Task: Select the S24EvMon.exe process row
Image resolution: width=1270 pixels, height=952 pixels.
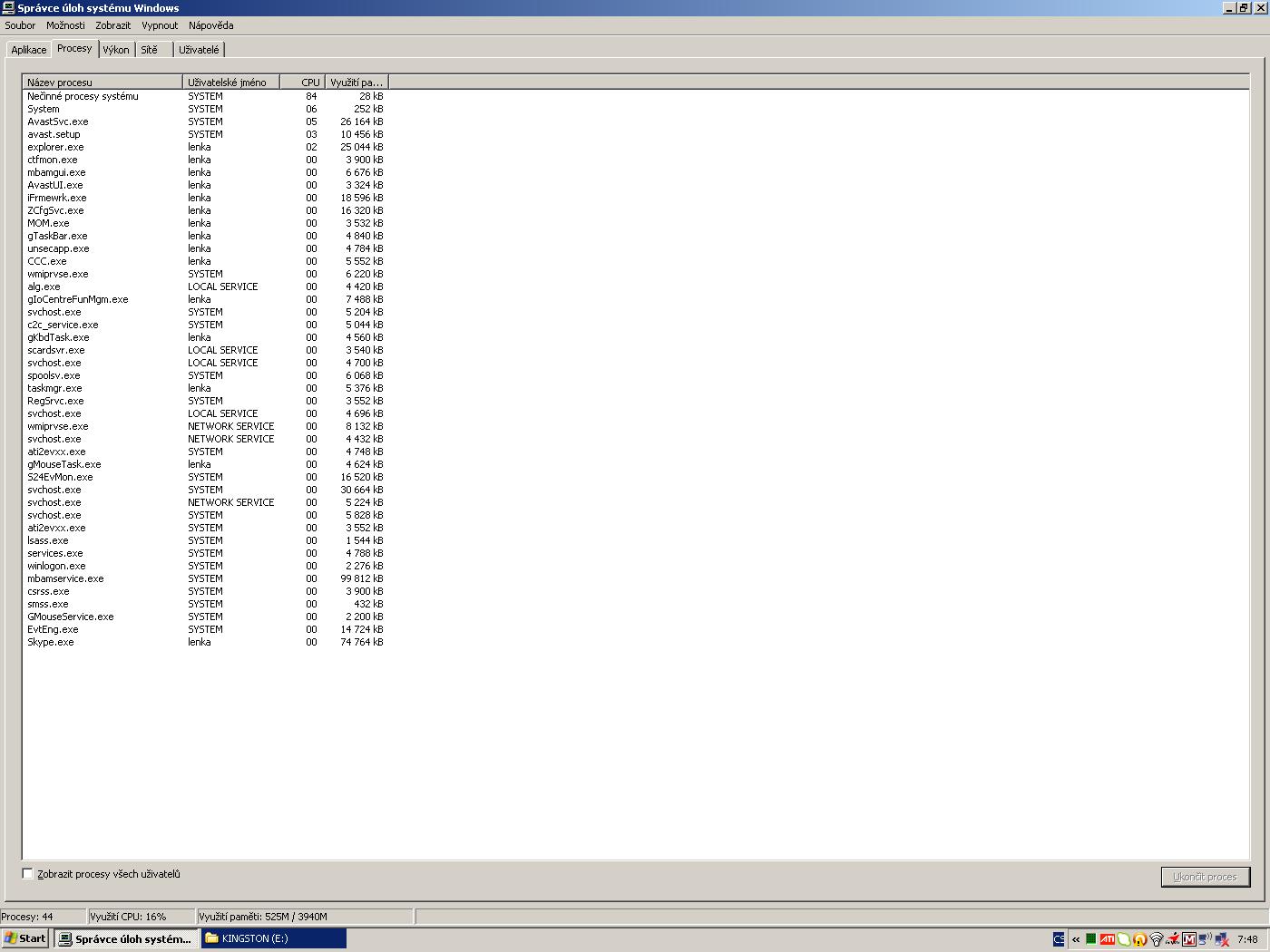Action: [205, 477]
